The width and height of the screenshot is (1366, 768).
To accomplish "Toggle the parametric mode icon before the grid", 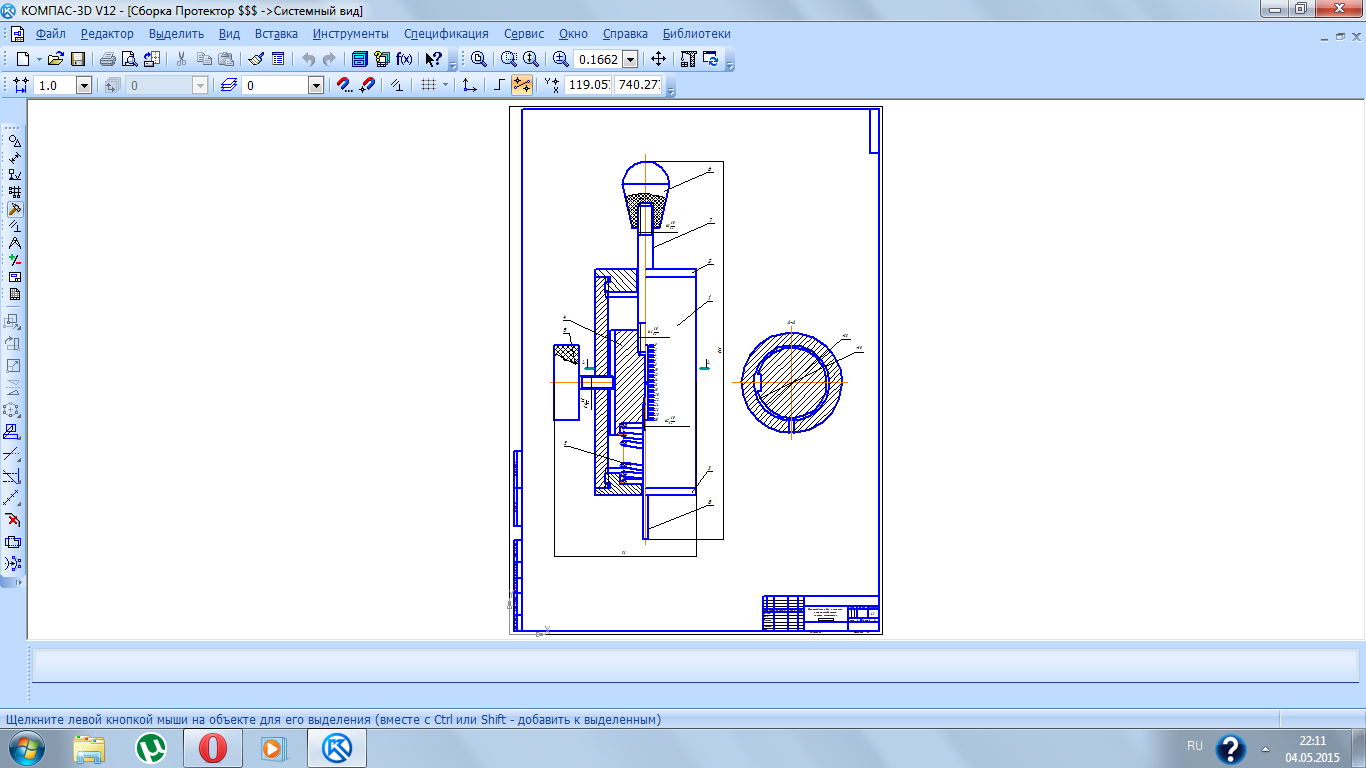I will click(397, 86).
